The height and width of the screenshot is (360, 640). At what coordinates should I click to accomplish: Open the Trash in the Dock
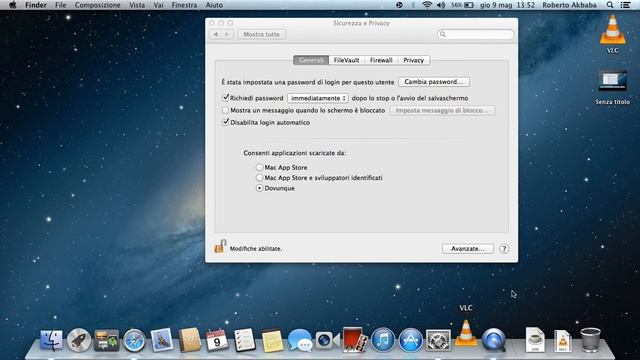coord(590,340)
